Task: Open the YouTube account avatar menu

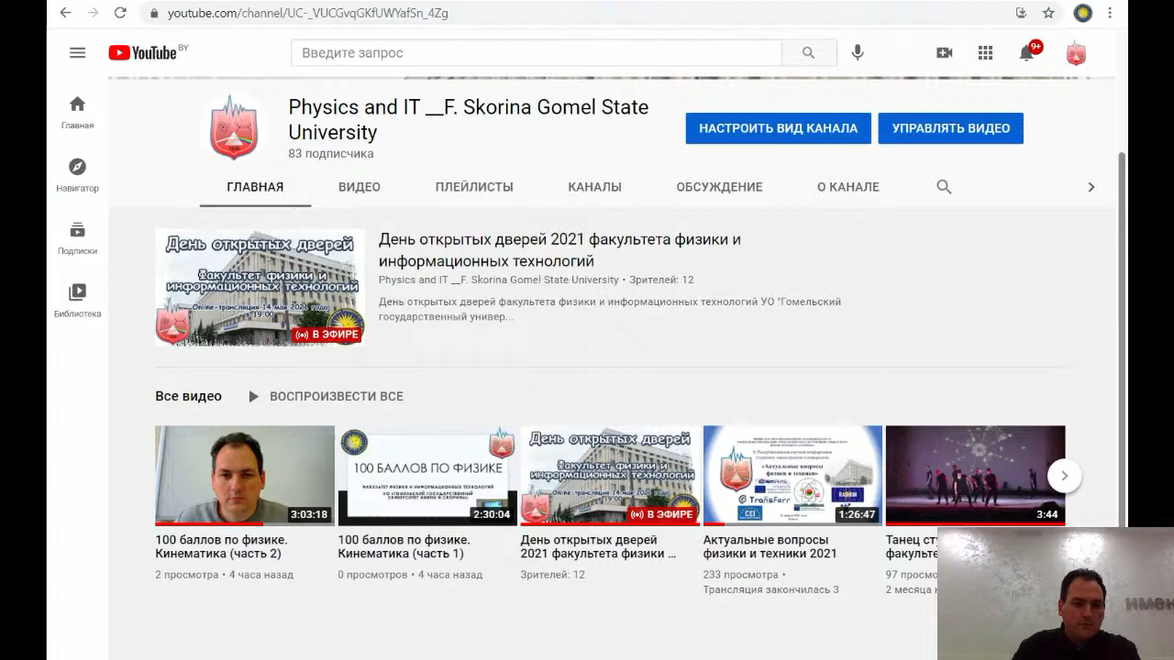Action: 1076,53
